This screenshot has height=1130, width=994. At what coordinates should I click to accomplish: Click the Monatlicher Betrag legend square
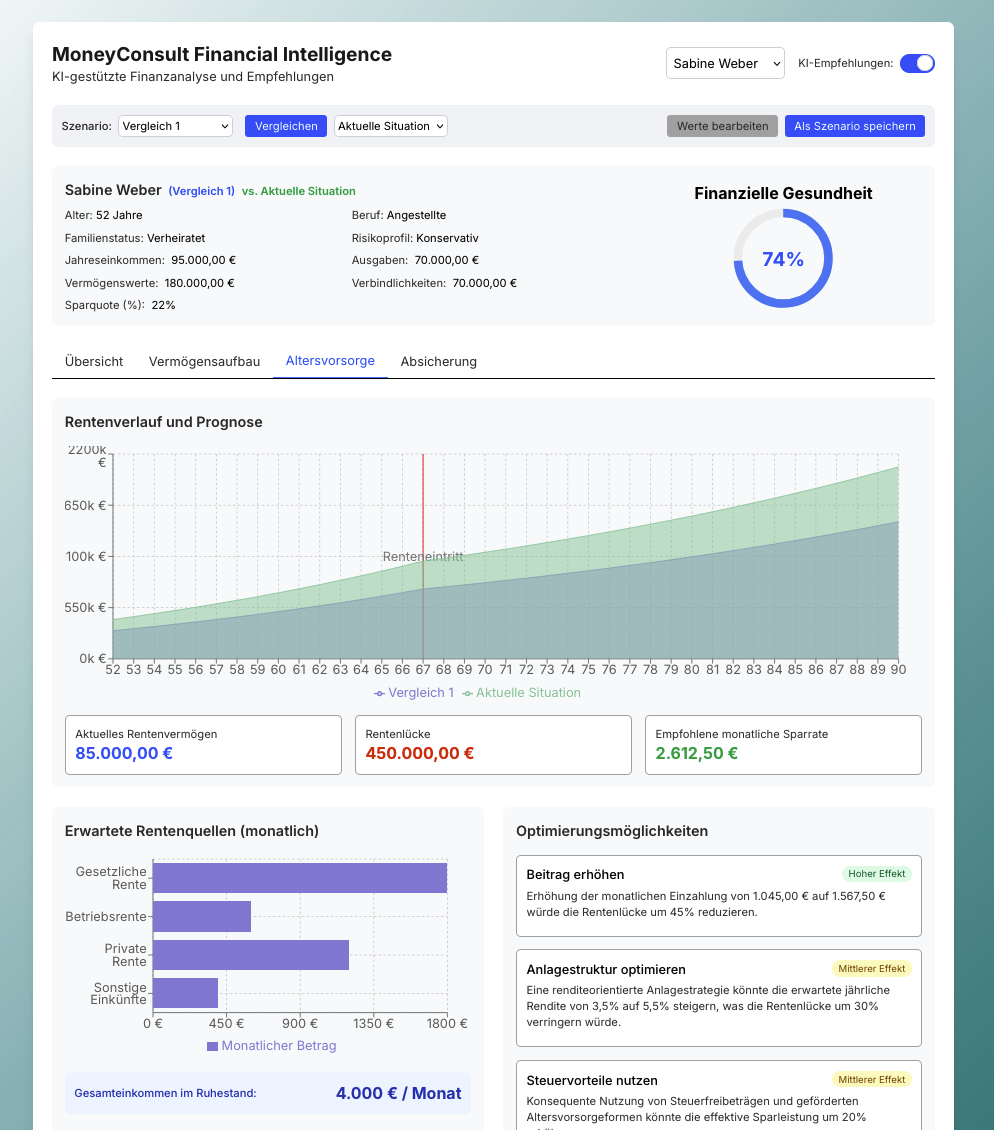[213, 1046]
